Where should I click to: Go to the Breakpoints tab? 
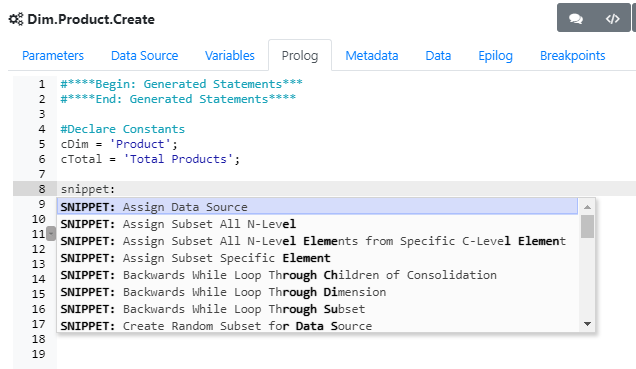(572, 56)
